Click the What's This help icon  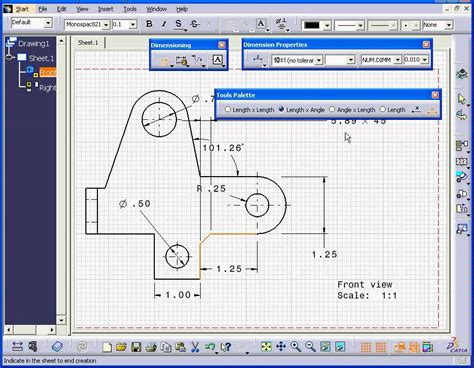coord(226,347)
